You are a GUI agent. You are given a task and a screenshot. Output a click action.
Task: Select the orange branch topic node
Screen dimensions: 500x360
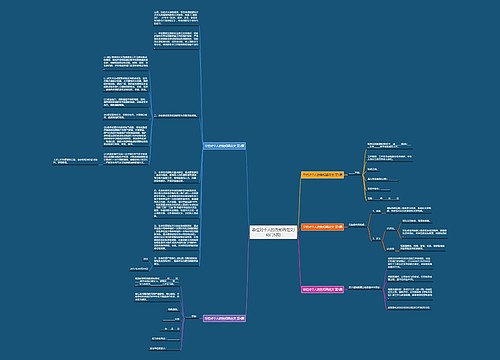coord(322,227)
